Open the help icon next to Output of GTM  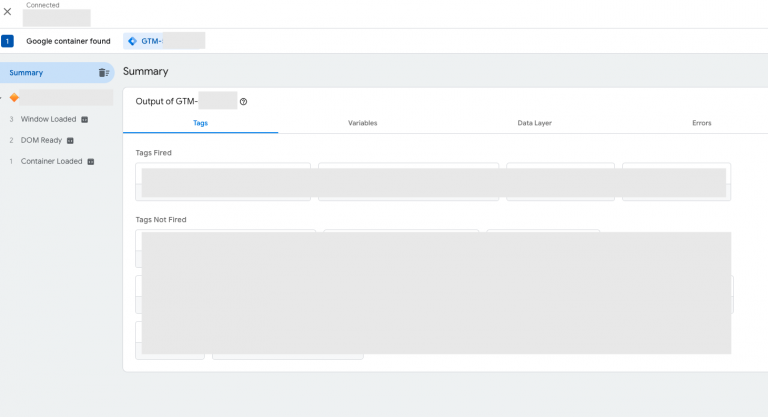click(x=243, y=102)
